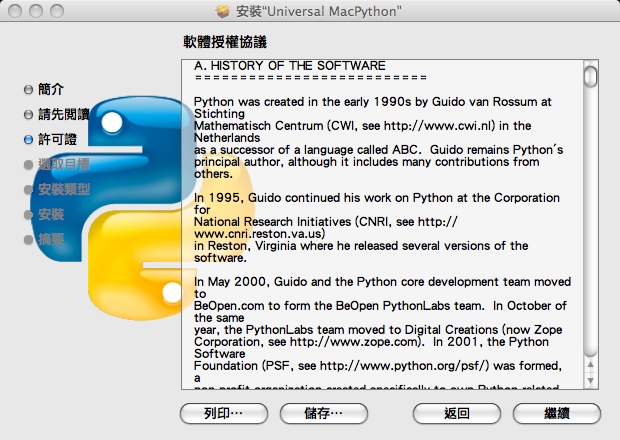
Task: Click the scrollbar down arrow
Action: coord(590,380)
